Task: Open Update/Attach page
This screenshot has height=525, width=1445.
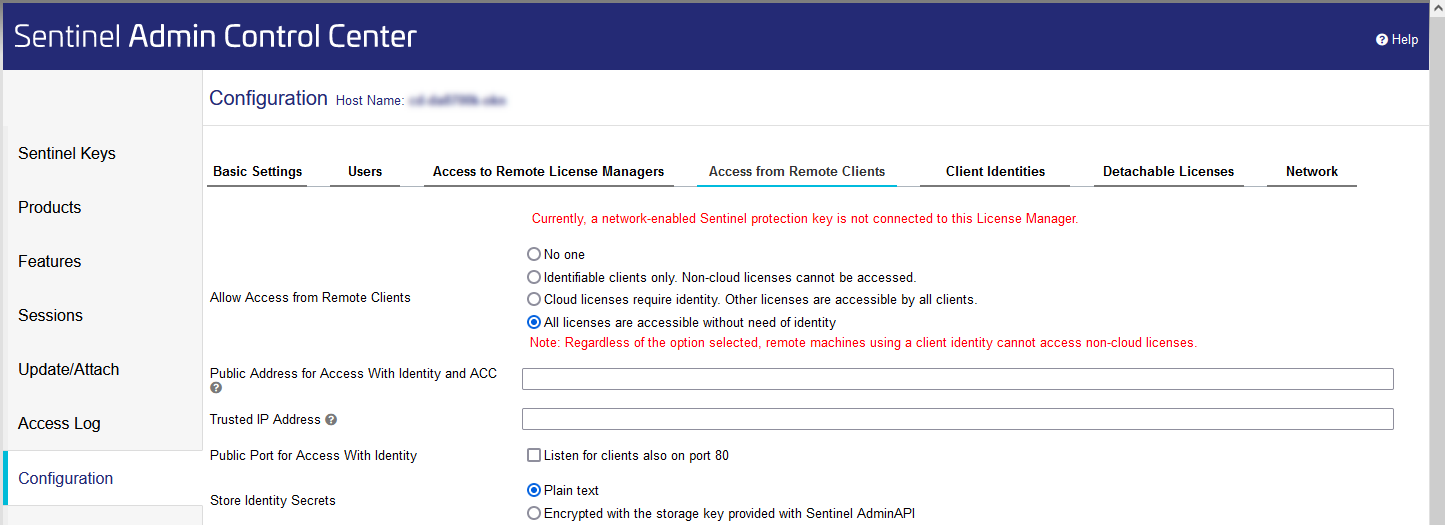Action: click(x=69, y=369)
